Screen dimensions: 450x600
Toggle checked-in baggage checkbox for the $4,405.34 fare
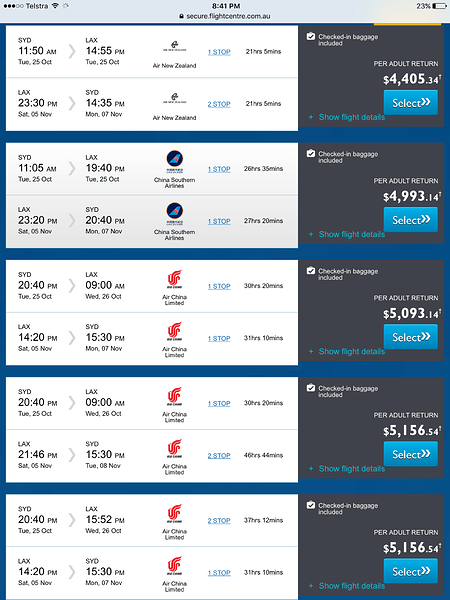pos(311,36)
